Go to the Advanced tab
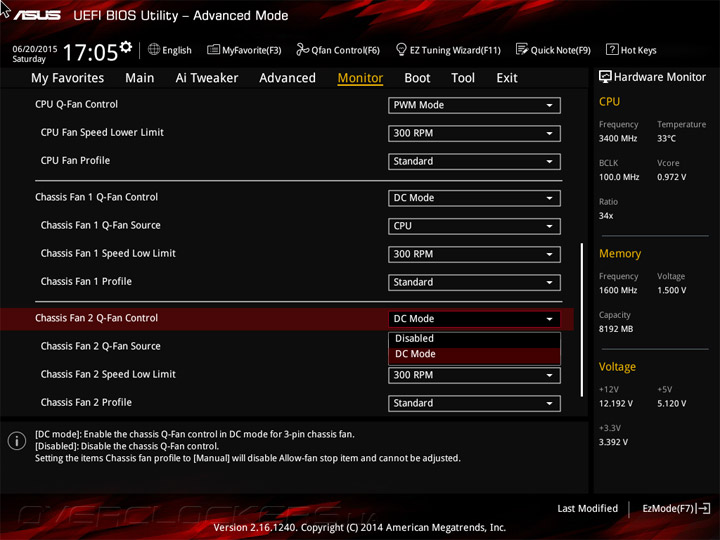Screen dimensions: 720x540 [287, 78]
